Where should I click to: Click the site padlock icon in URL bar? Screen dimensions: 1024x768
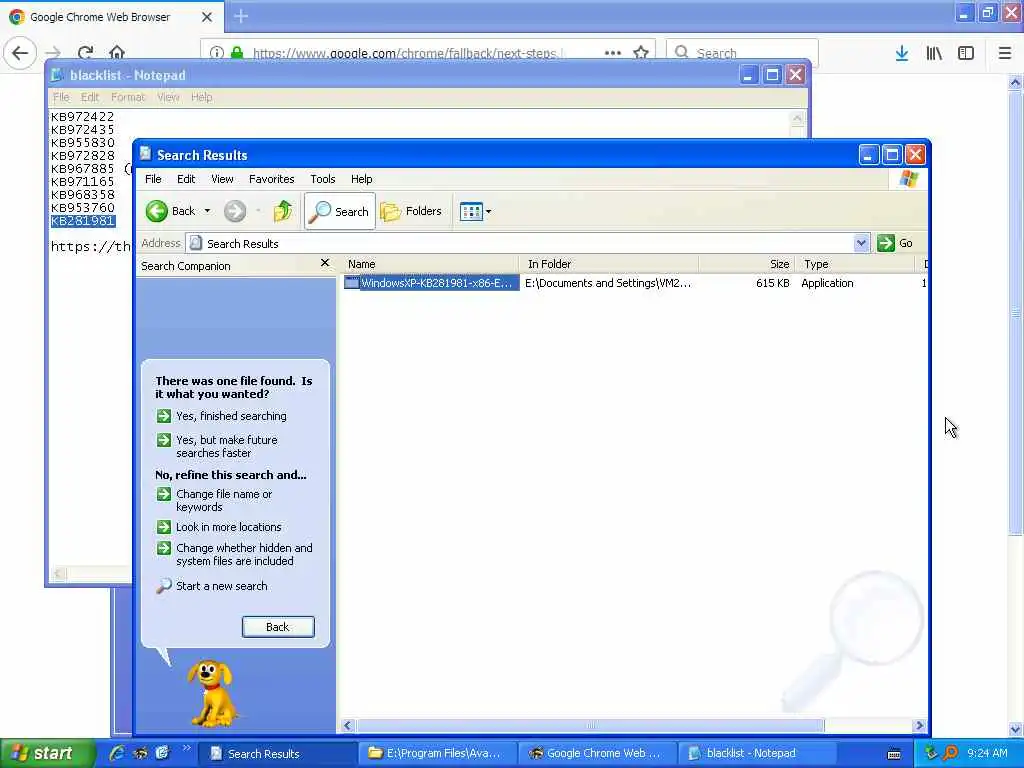coord(237,52)
